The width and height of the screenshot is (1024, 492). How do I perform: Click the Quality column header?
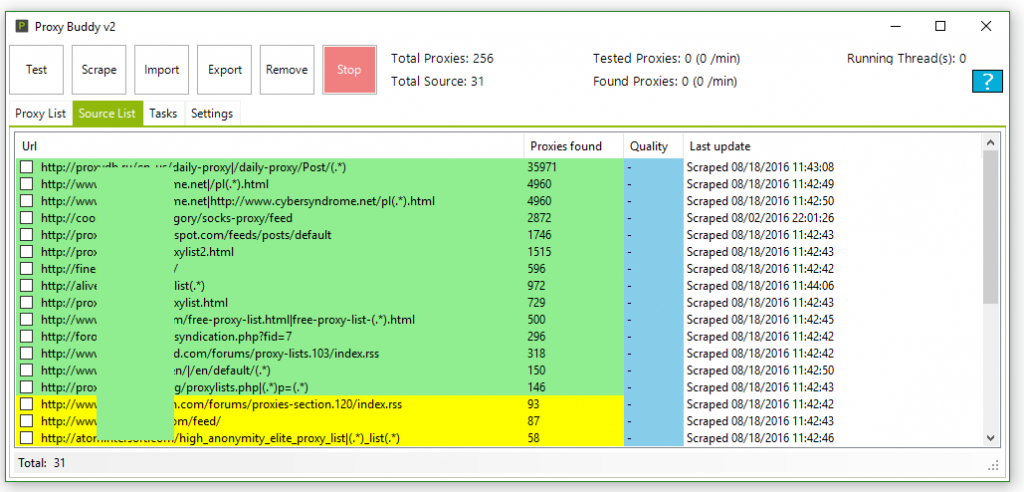tap(649, 146)
